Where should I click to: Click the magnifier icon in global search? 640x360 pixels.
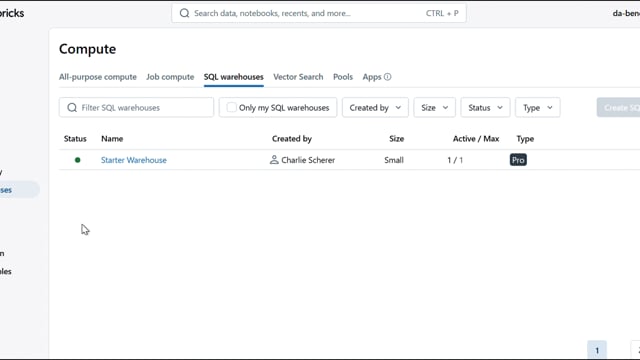point(184,13)
